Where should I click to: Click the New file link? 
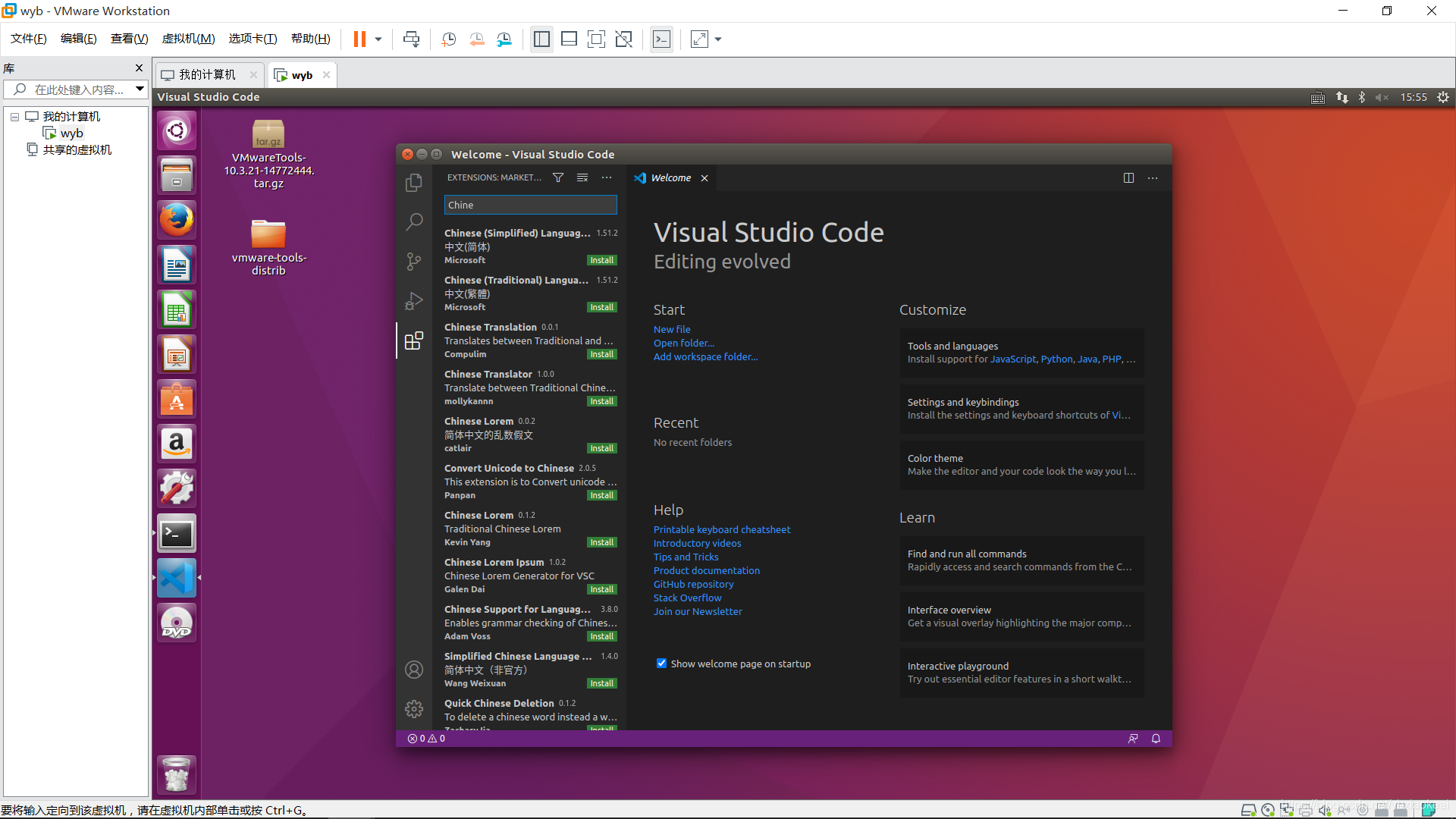pos(672,329)
